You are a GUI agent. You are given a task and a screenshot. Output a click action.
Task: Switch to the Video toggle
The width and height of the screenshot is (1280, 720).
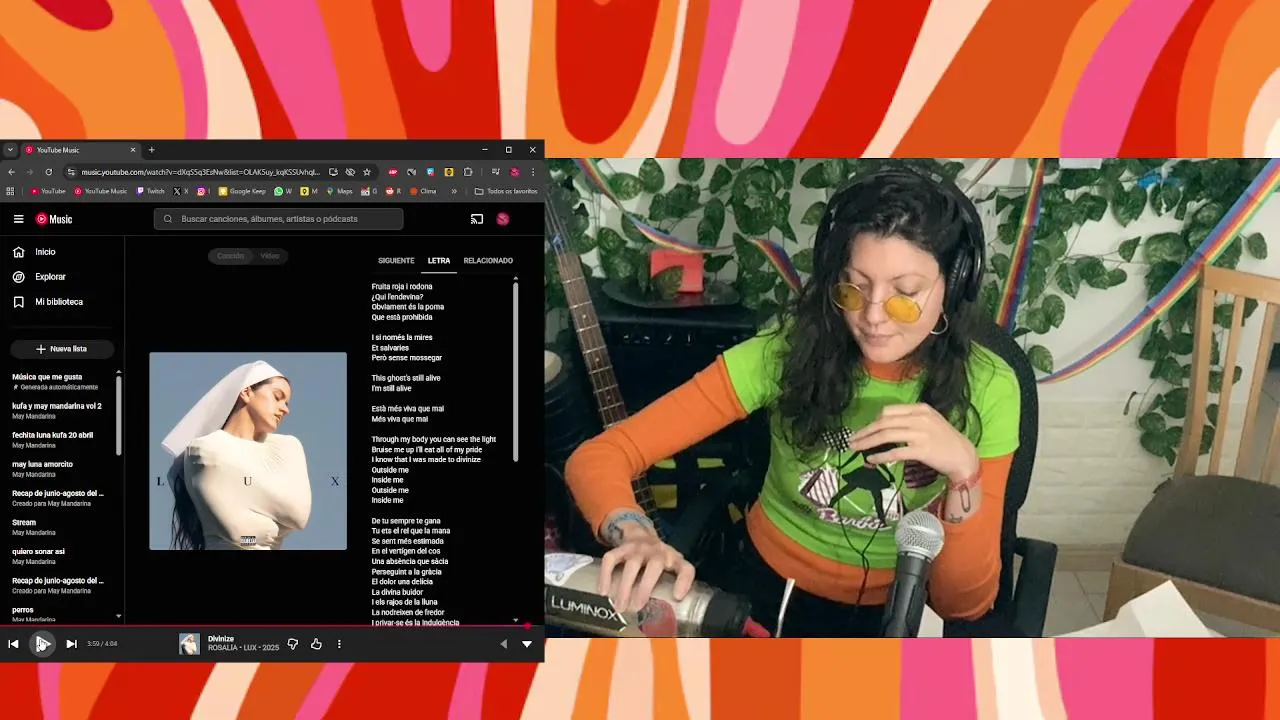(x=270, y=256)
